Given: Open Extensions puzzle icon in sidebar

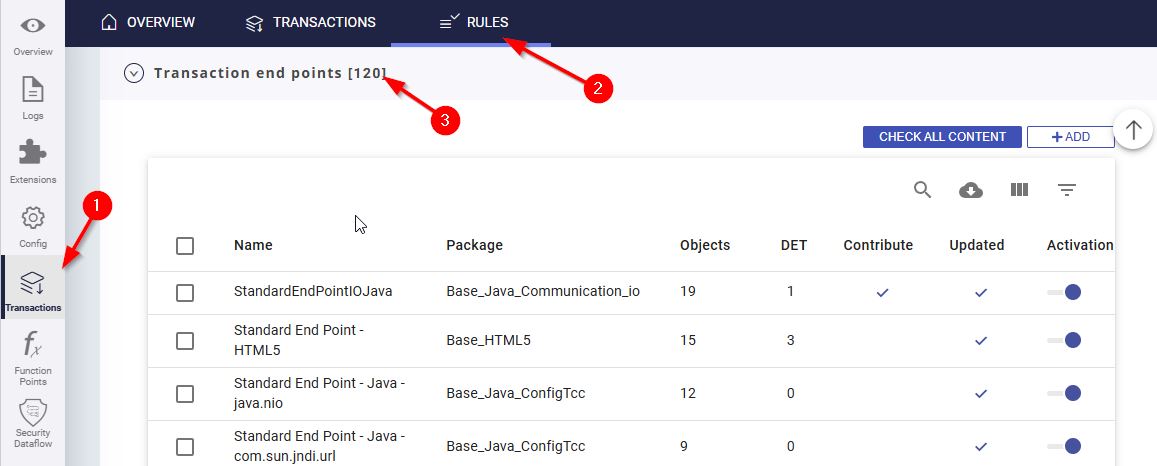Looking at the screenshot, I should click(x=33, y=160).
